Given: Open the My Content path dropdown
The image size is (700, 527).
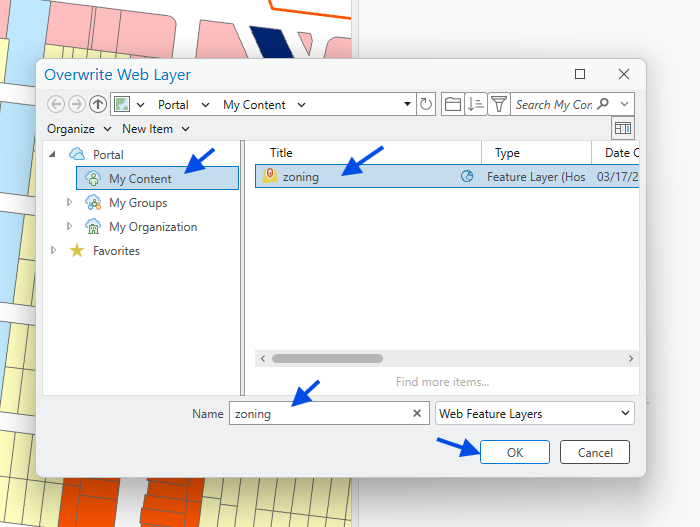Looking at the screenshot, I should (302, 105).
